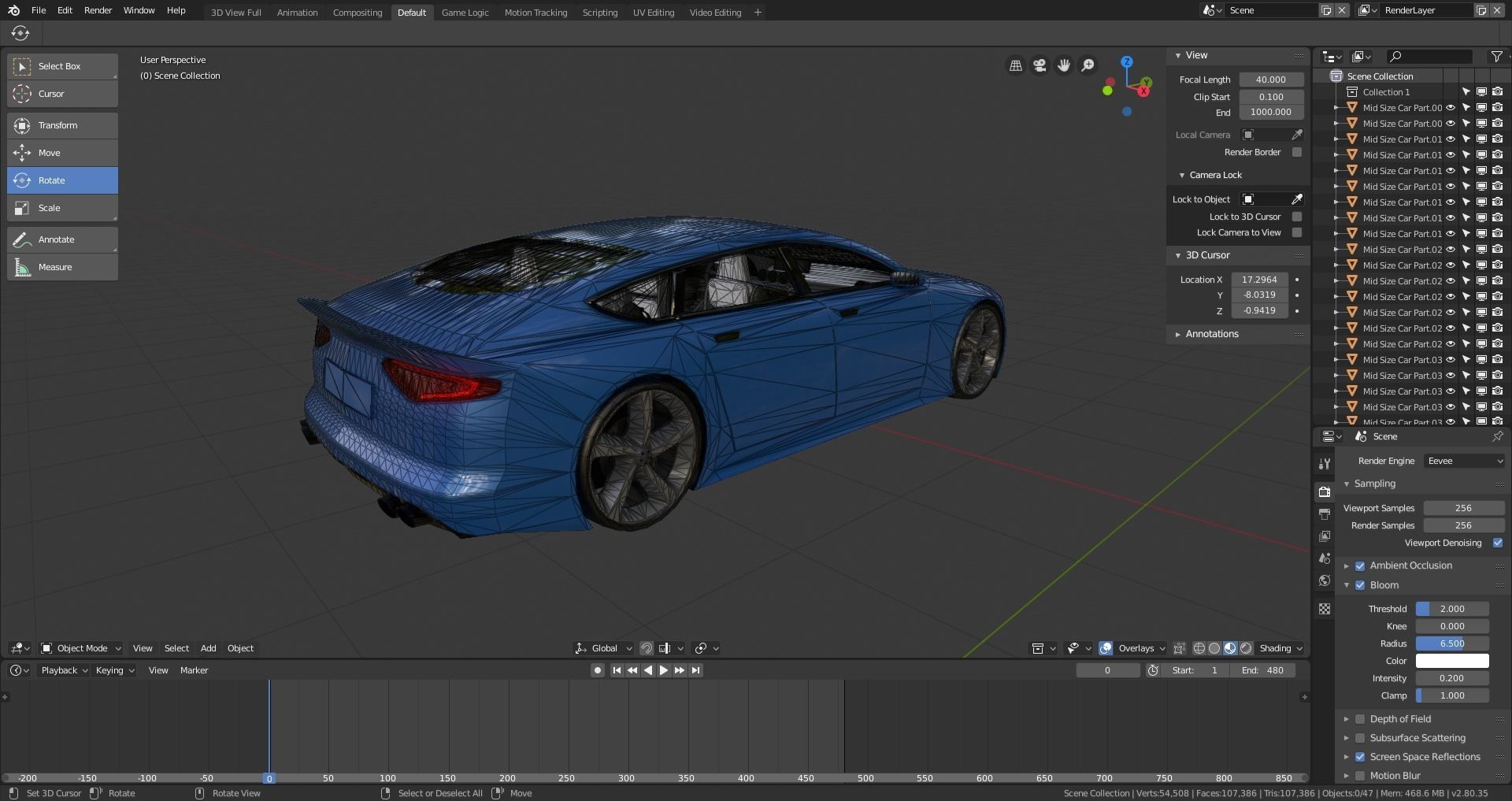Open the Tool settings properties tab
Image resolution: width=1512 pixels, height=801 pixels.
point(1325,463)
